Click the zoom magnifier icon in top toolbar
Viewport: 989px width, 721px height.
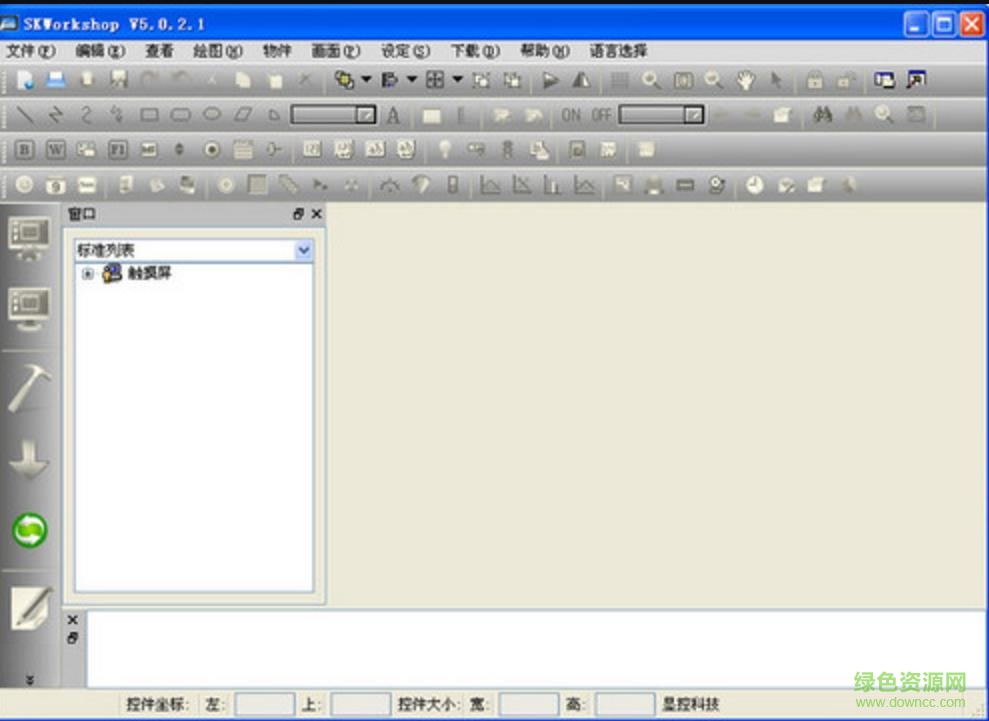pyautogui.click(x=651, y=80)
